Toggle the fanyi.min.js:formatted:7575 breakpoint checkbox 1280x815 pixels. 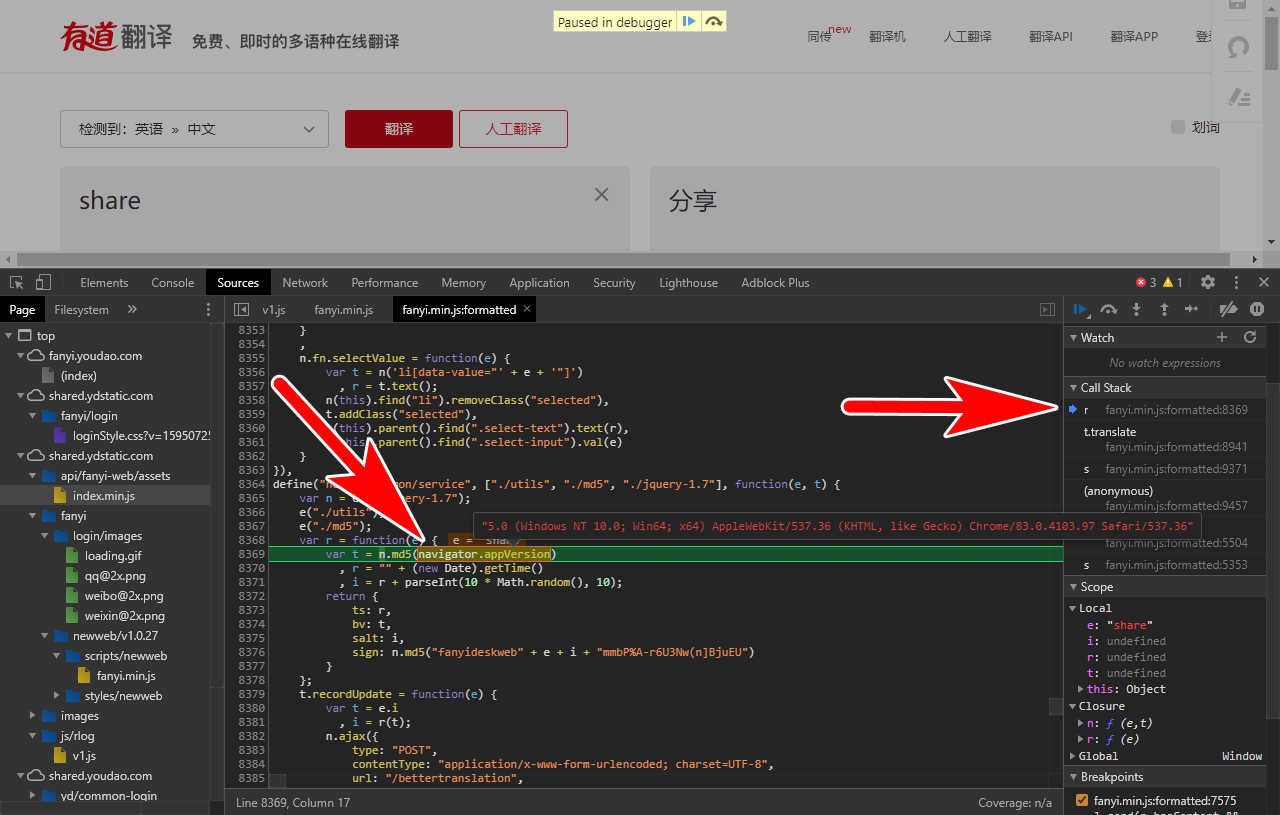pyautogui.click(x=1081, y=799)
